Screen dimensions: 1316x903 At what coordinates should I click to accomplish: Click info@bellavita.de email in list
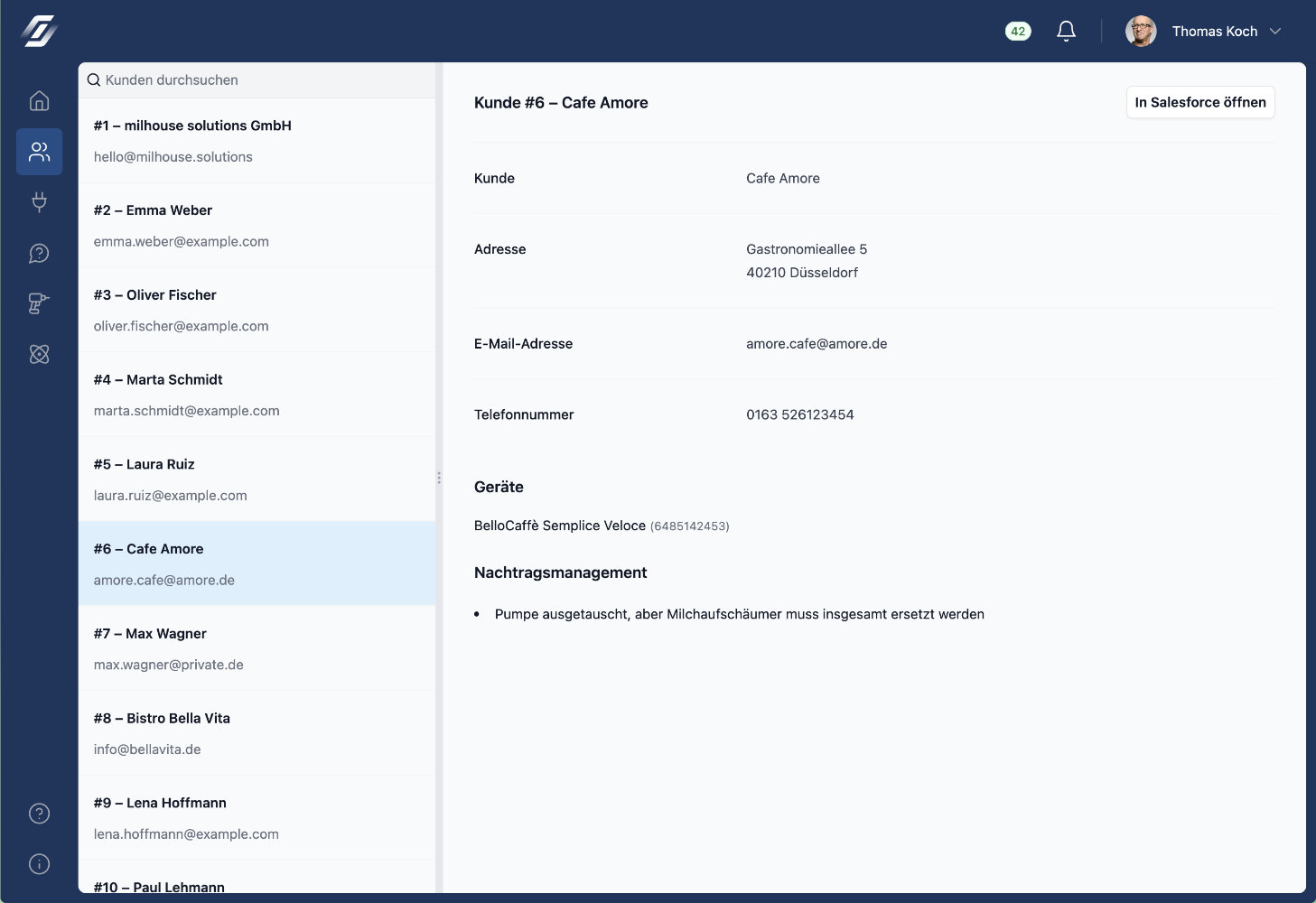pos(147,749)
